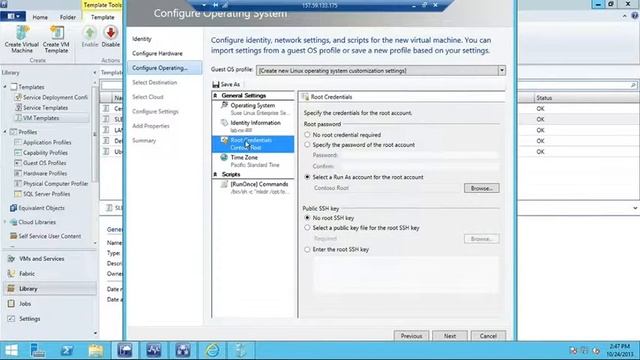Click the Save As disk icon

click(x=216, y=84)
